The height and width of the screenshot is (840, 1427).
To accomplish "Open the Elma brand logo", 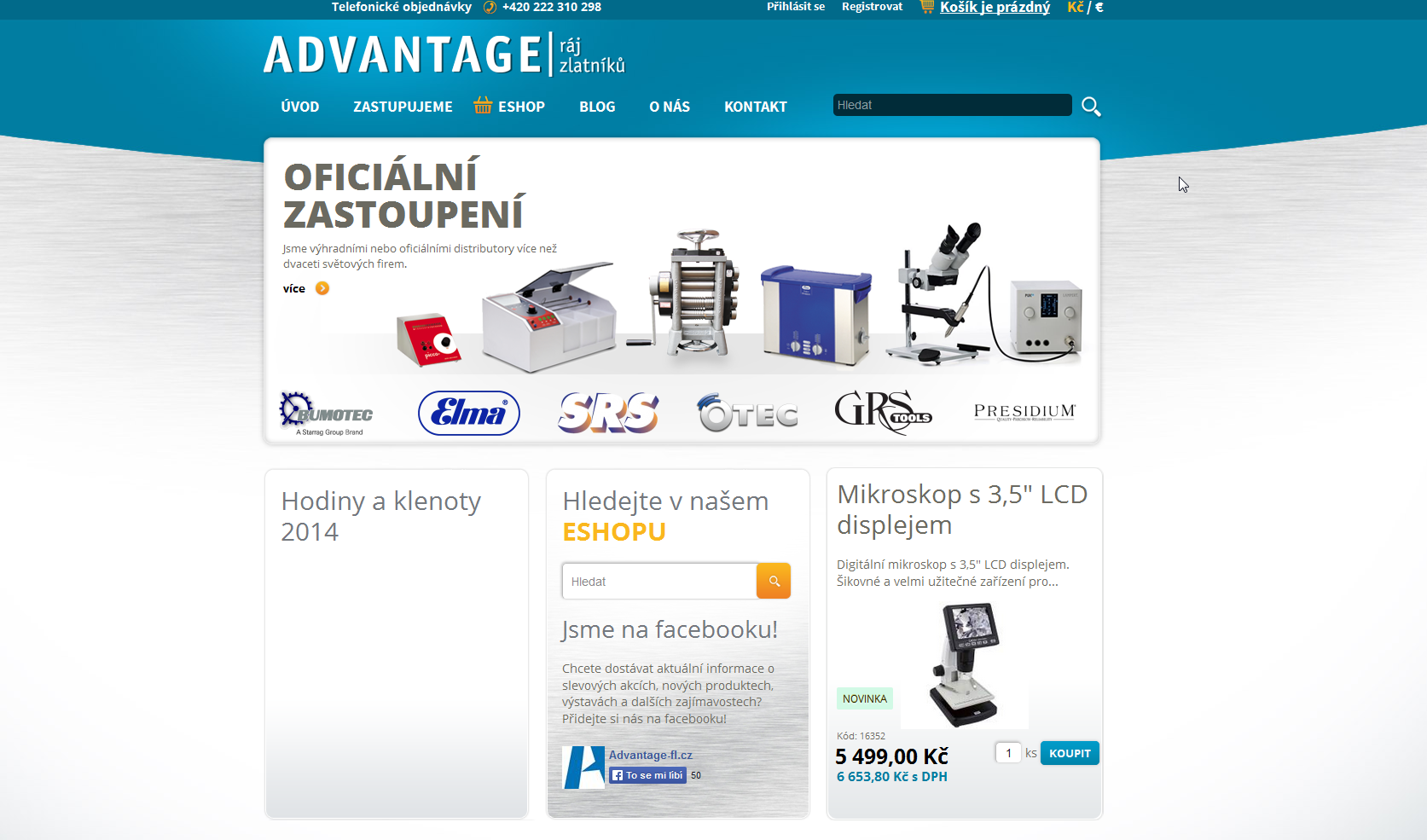I will click(468, 413).
